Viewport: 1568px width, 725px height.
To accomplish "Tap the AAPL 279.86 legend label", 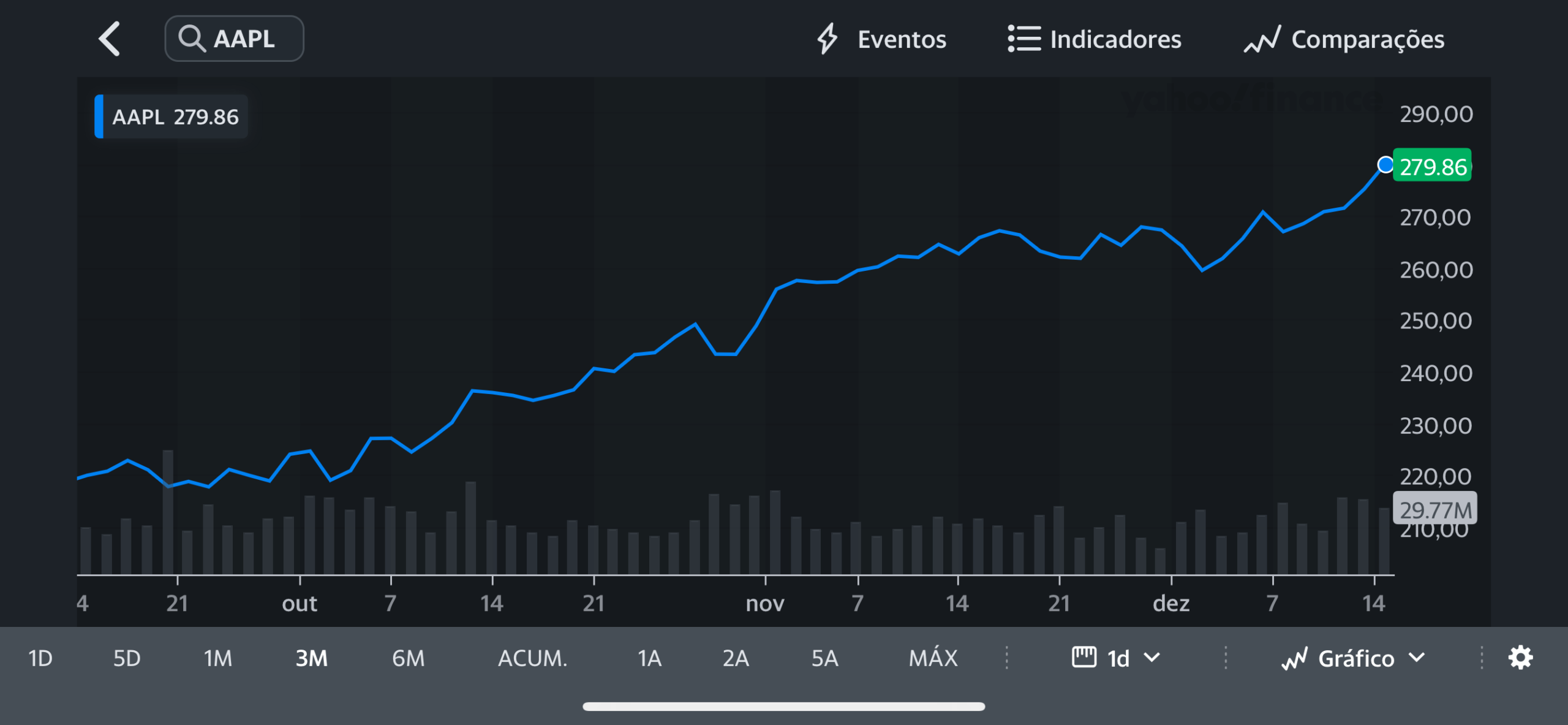I will [171, 116].
